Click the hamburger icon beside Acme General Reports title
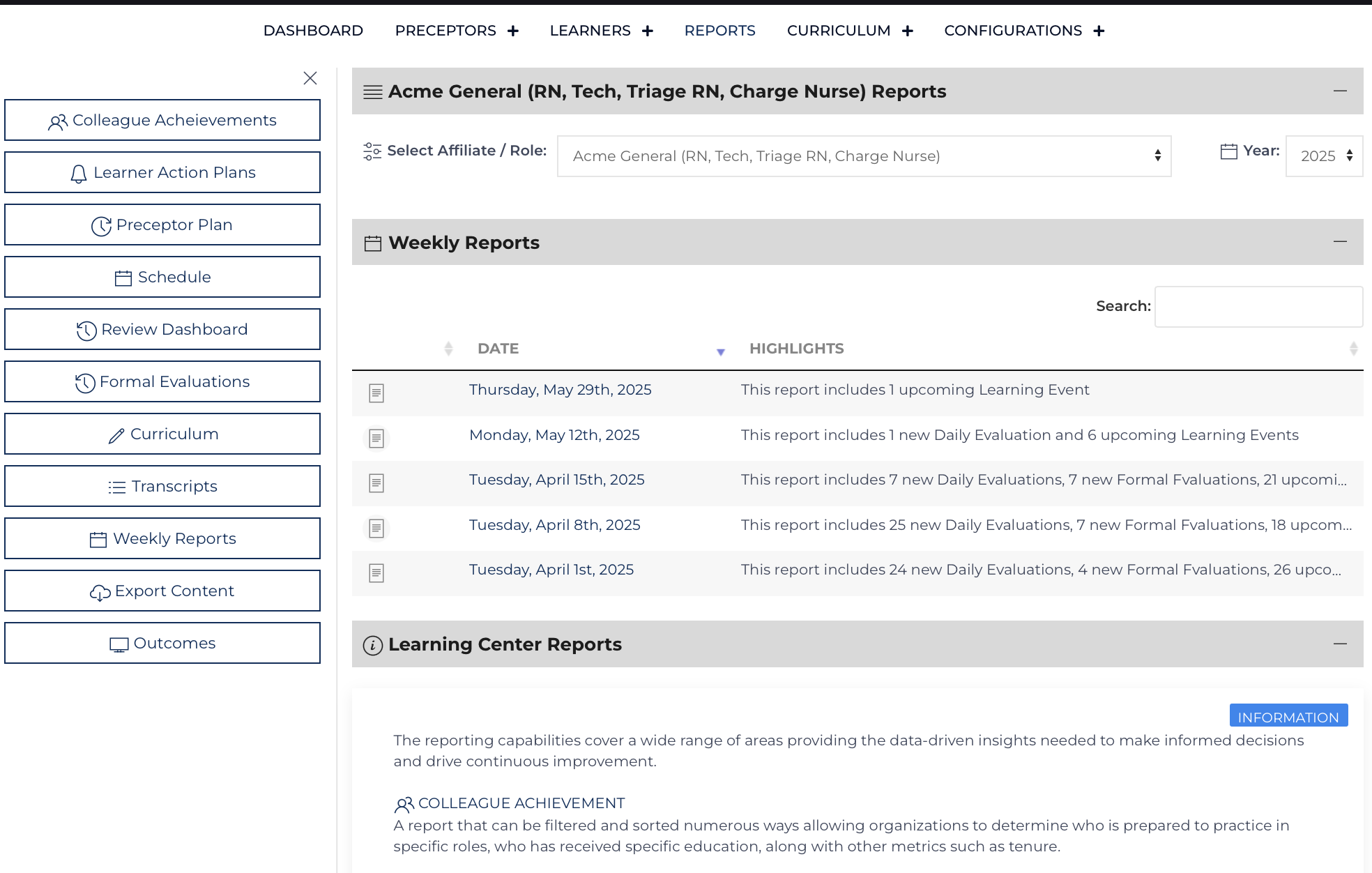This screenshot has height=873, width=1372. 372,91
